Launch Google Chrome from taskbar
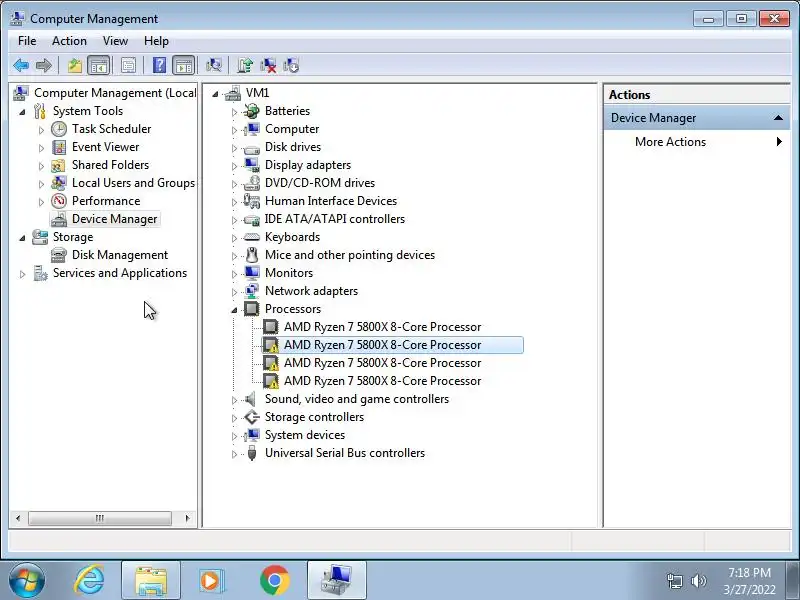Viewport: 800px width, 600px height. pyautogui.click(x=274, y=581)
